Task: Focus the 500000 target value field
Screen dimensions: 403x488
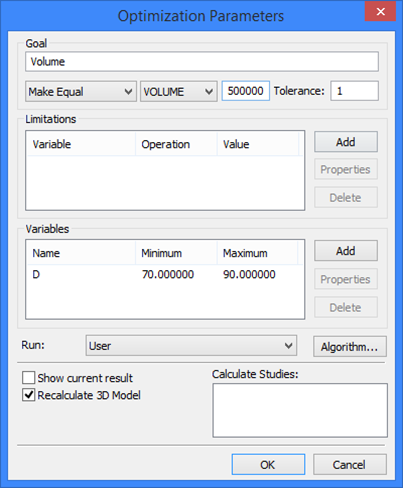Action: point(246,91)
